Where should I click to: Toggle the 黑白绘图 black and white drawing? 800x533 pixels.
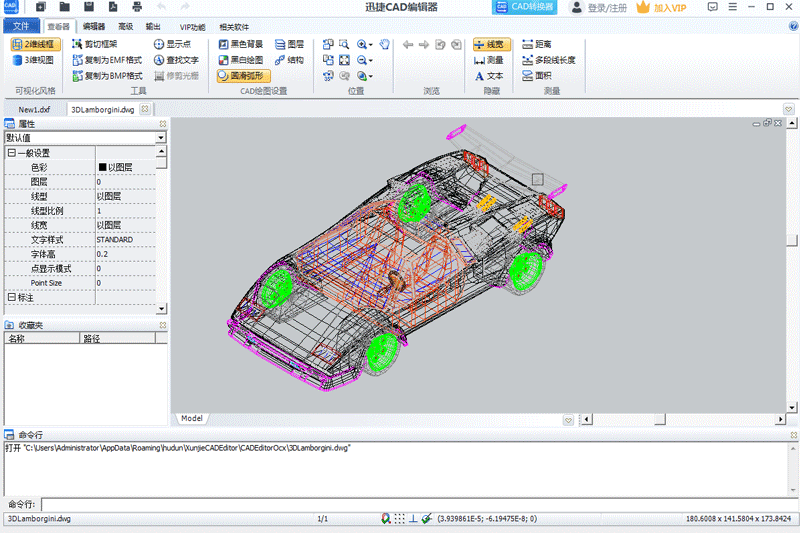[241, 60]
